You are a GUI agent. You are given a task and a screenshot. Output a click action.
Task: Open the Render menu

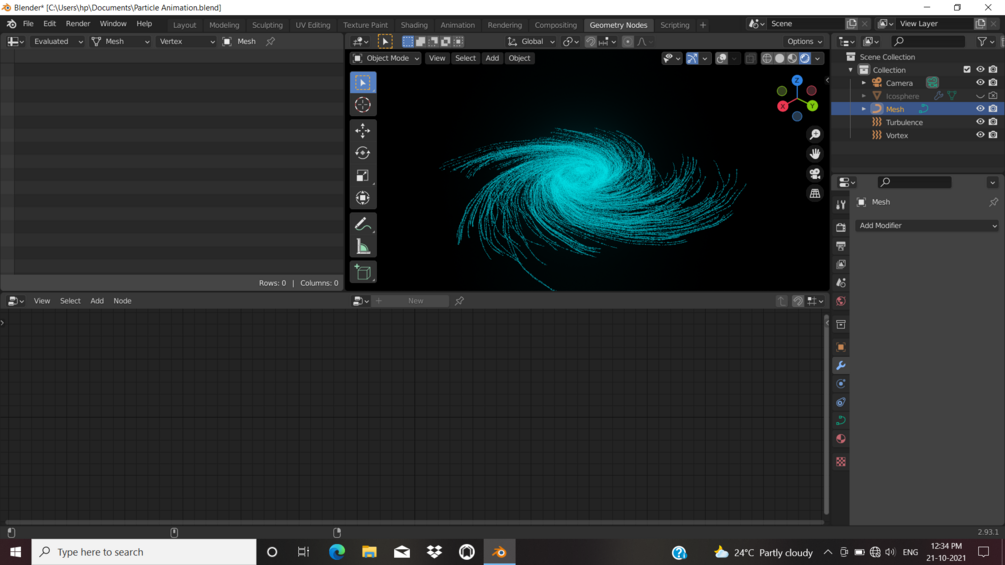point(78,24)
